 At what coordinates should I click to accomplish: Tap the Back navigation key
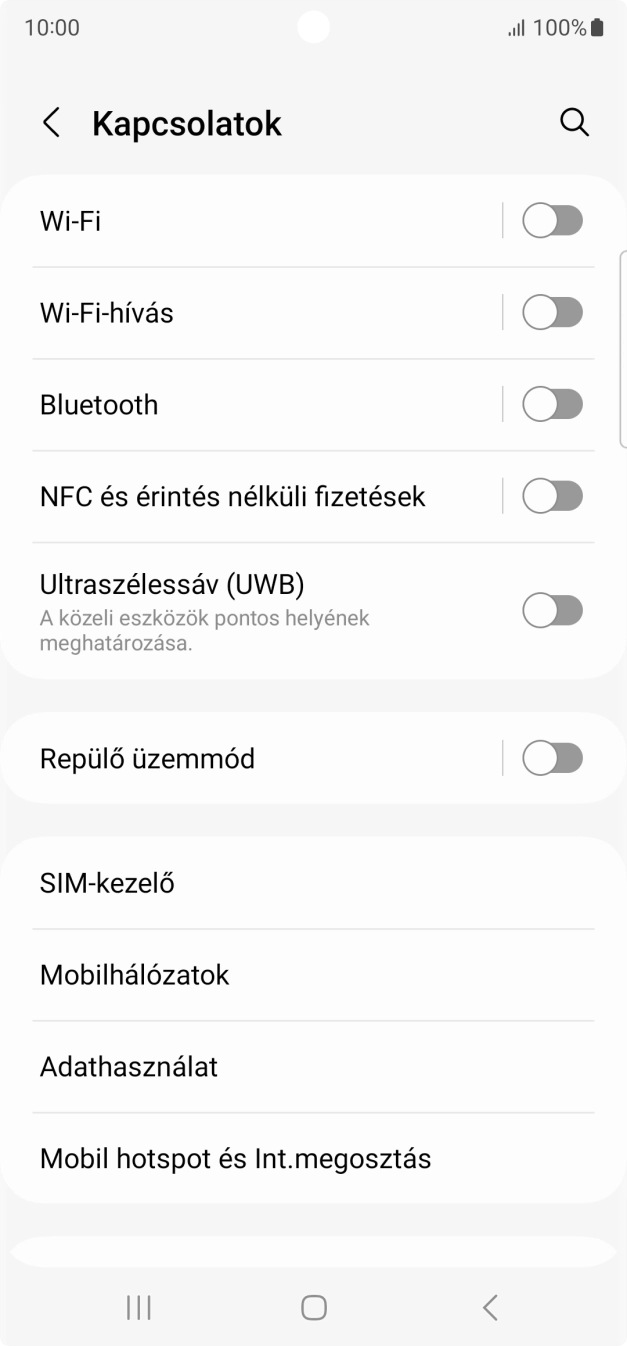[x=489, y=1306]
